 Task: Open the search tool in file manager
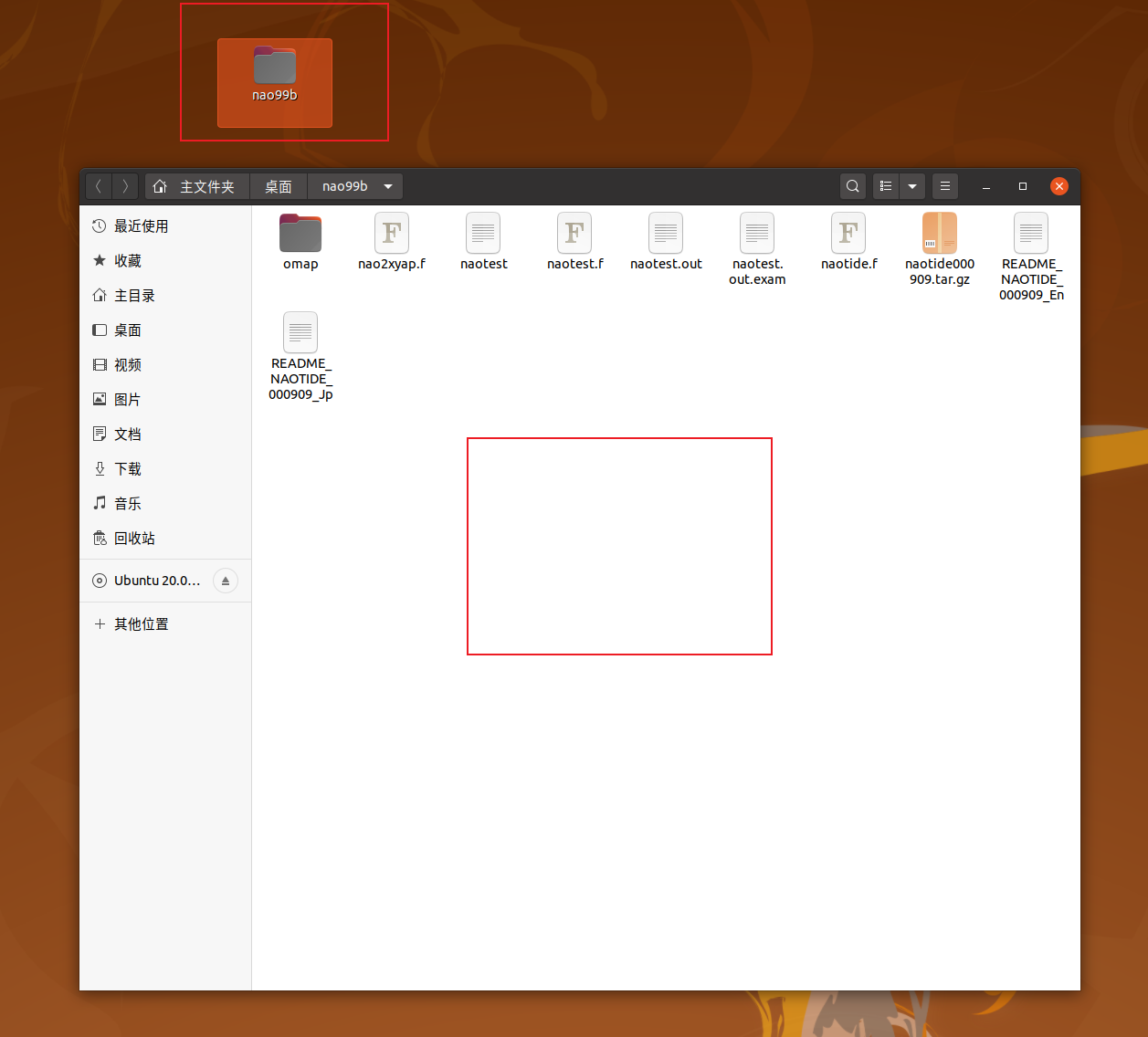coord(853,186)
